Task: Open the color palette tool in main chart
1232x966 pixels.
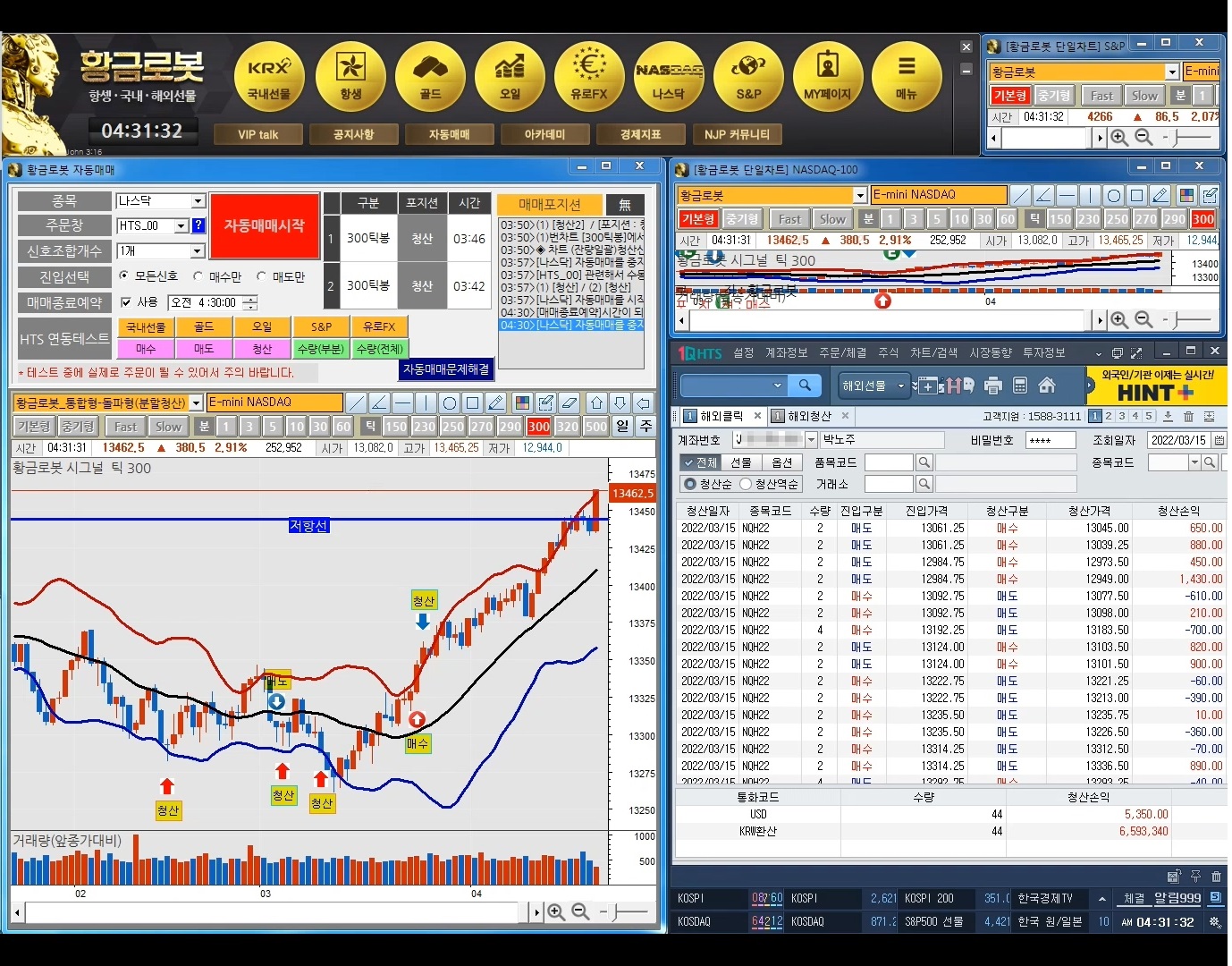Action: (x=523, y=402)
